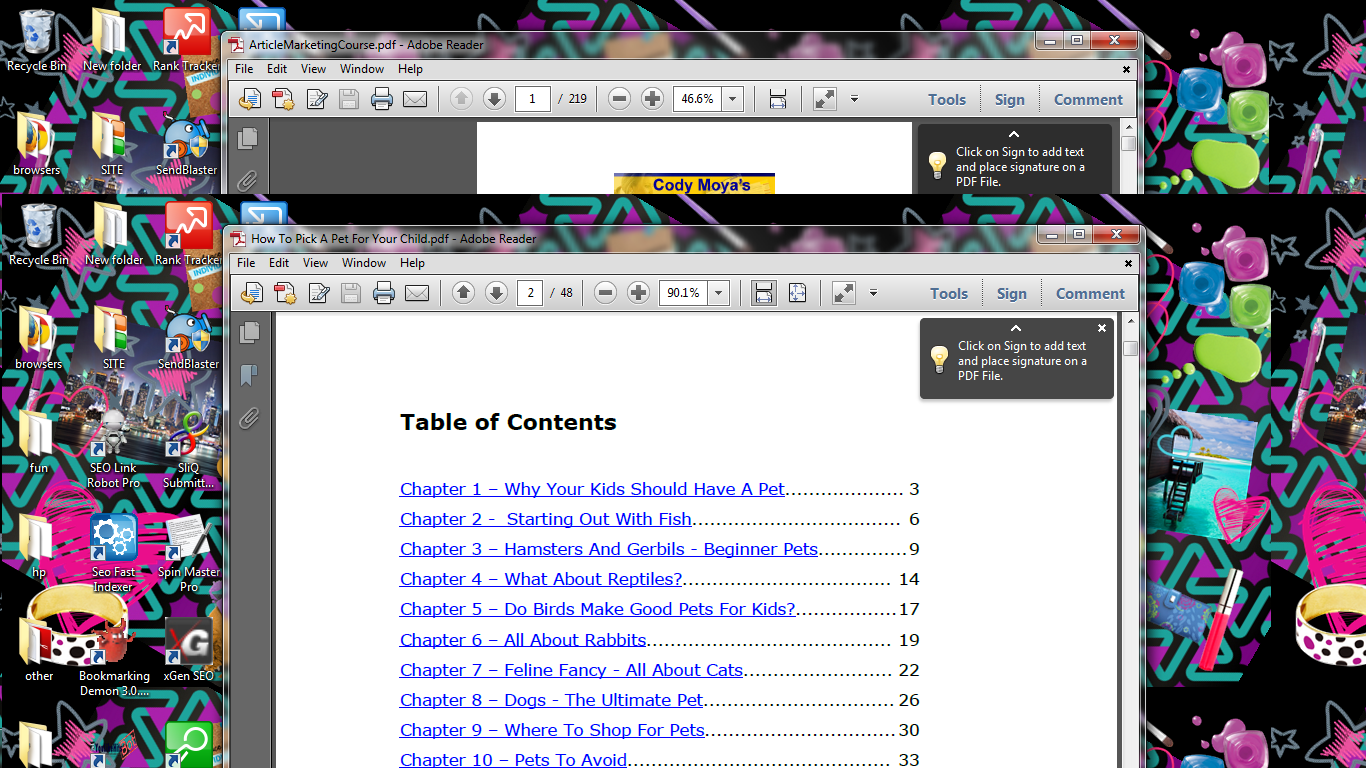Collapse the Sign tip popup over Table of Contents
The width and height of the screenshot is (1366, 768).
click(x=1015, y=328)
